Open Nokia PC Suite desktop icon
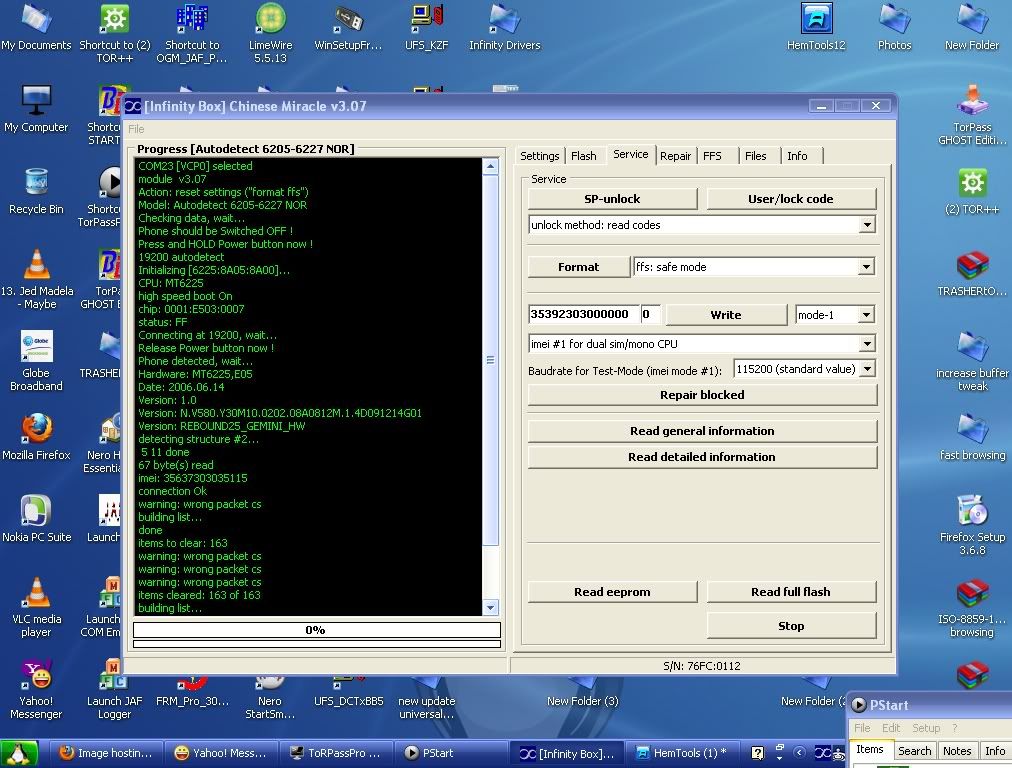This screenshot has height=768, width=1012. [x=36, y=519]
